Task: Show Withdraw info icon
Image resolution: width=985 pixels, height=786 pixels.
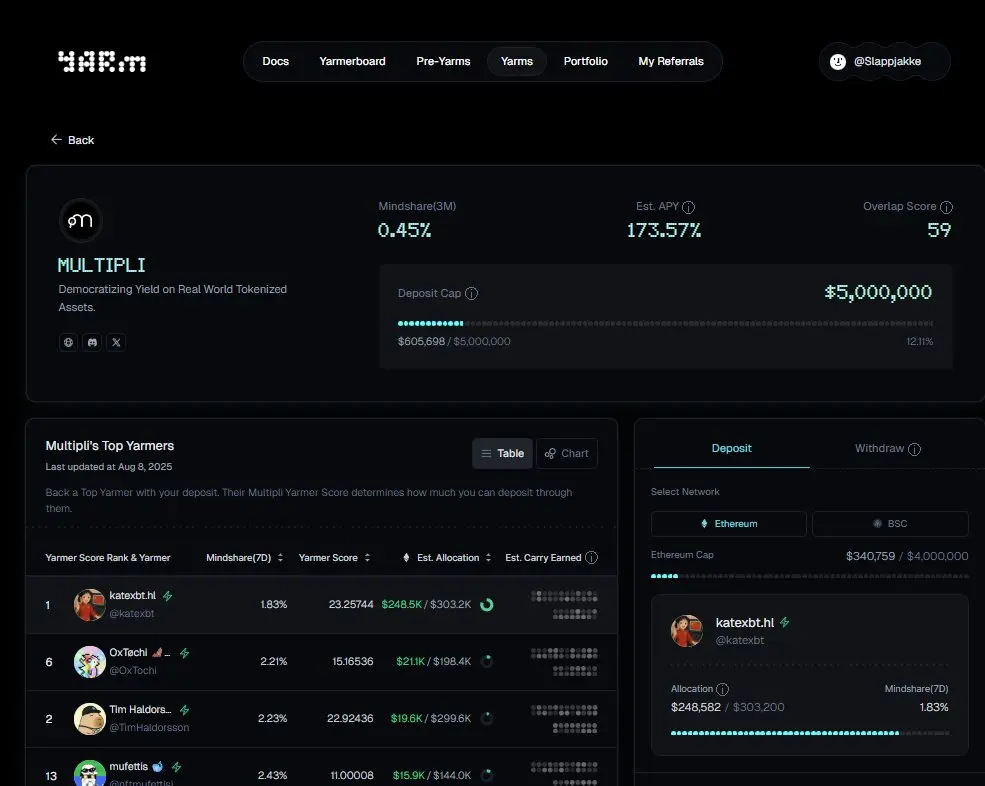Action: (x=915, y=449)
